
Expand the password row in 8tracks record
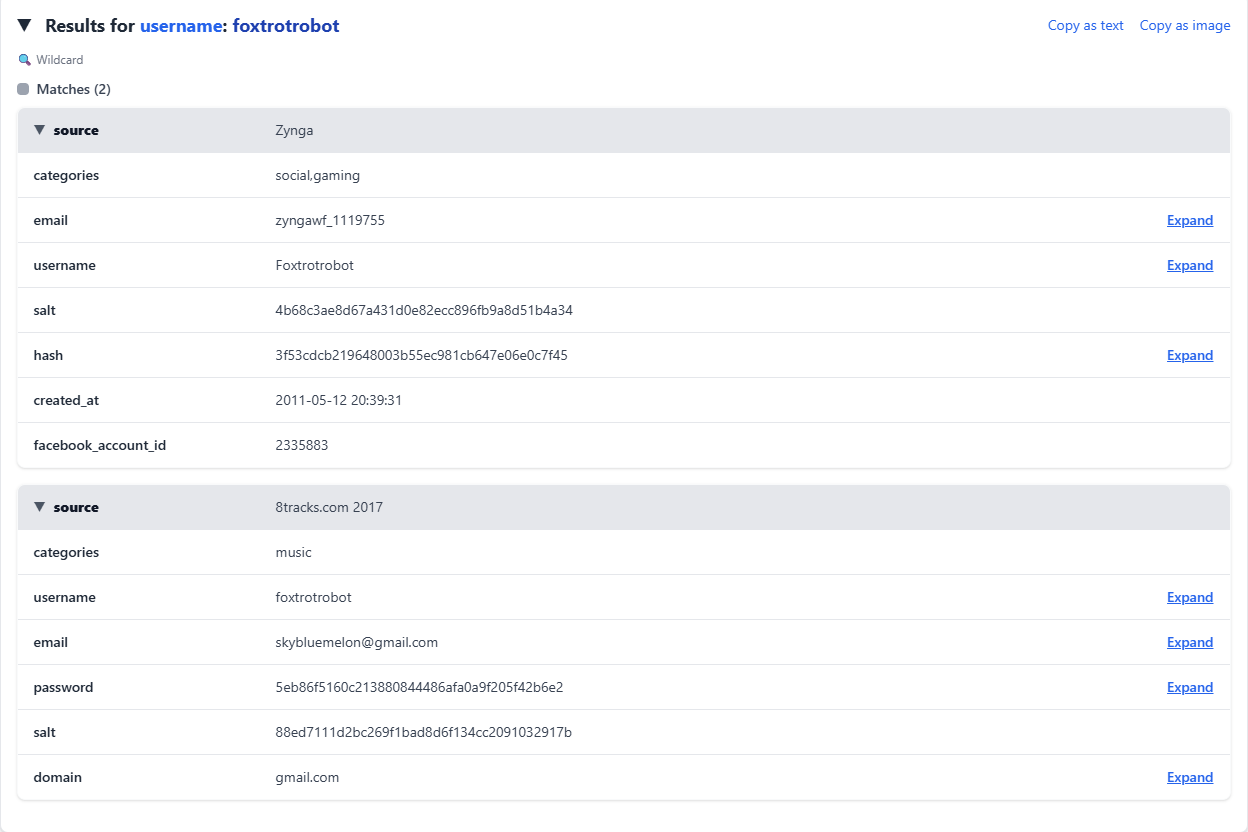click(1189, 688)
